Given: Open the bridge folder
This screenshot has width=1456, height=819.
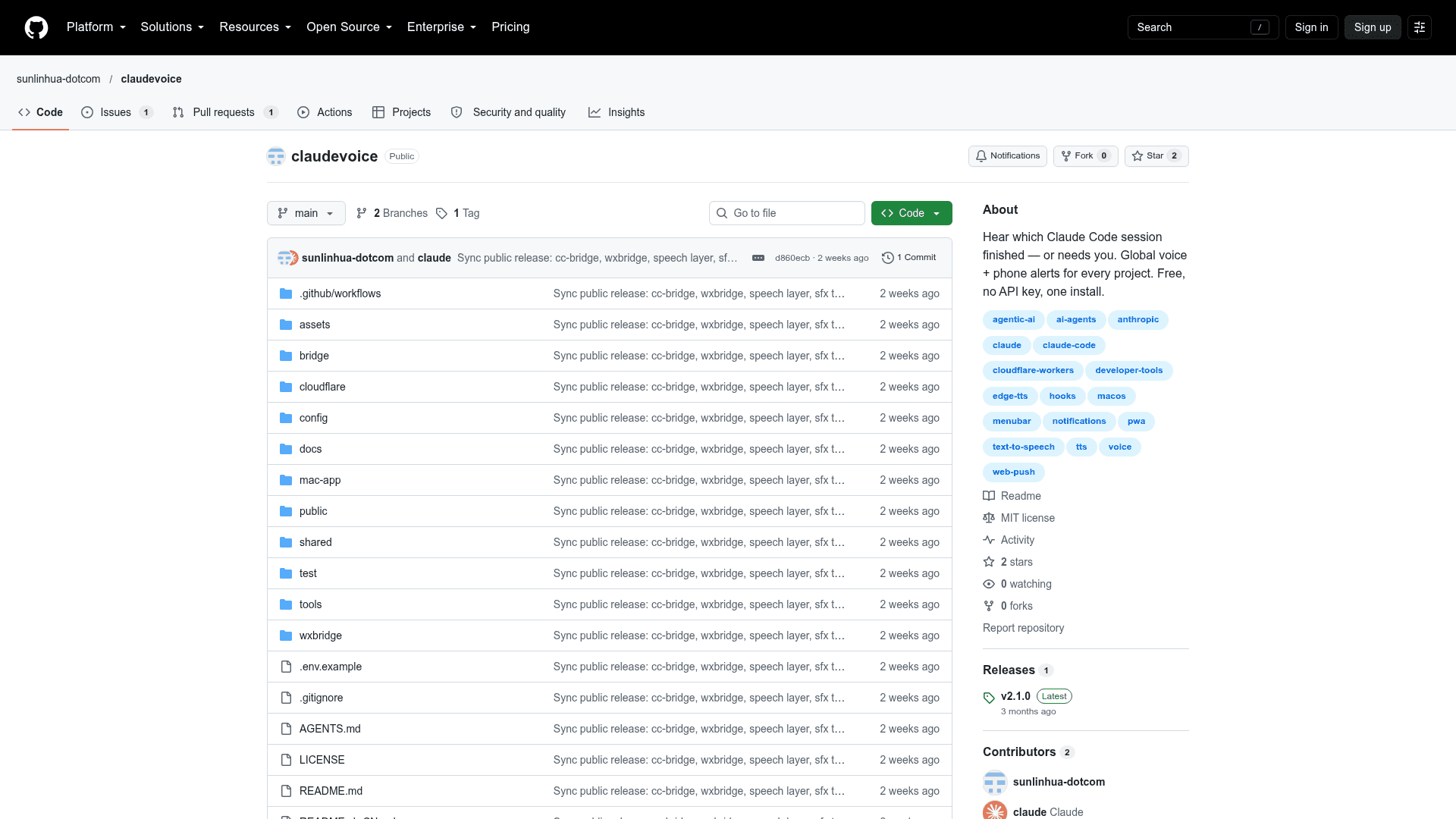Looking at the screenshot, I should tap(314, 356).
